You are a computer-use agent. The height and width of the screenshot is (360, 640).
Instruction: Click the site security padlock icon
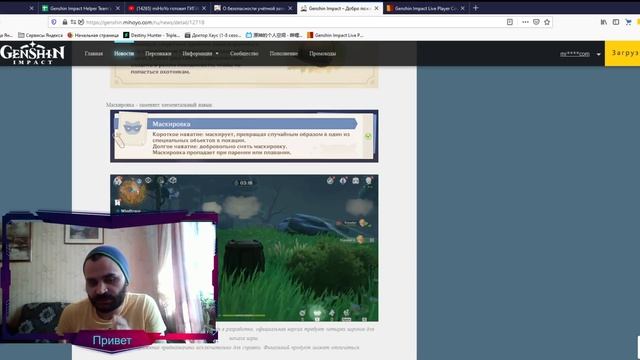pos(64,22)
